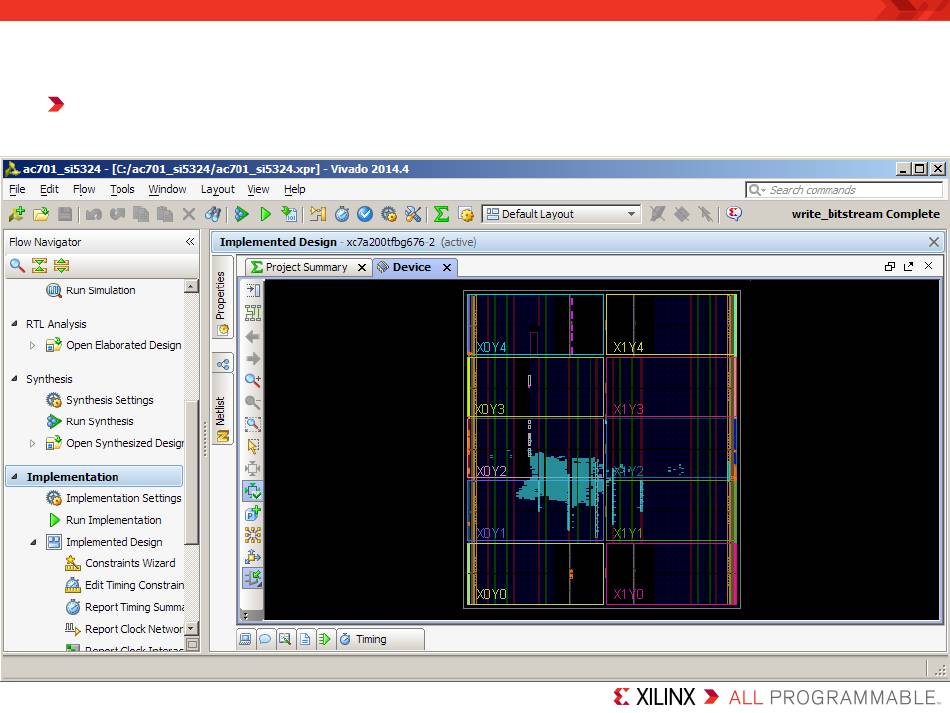Open the Tools menu

tap(122, 189)
